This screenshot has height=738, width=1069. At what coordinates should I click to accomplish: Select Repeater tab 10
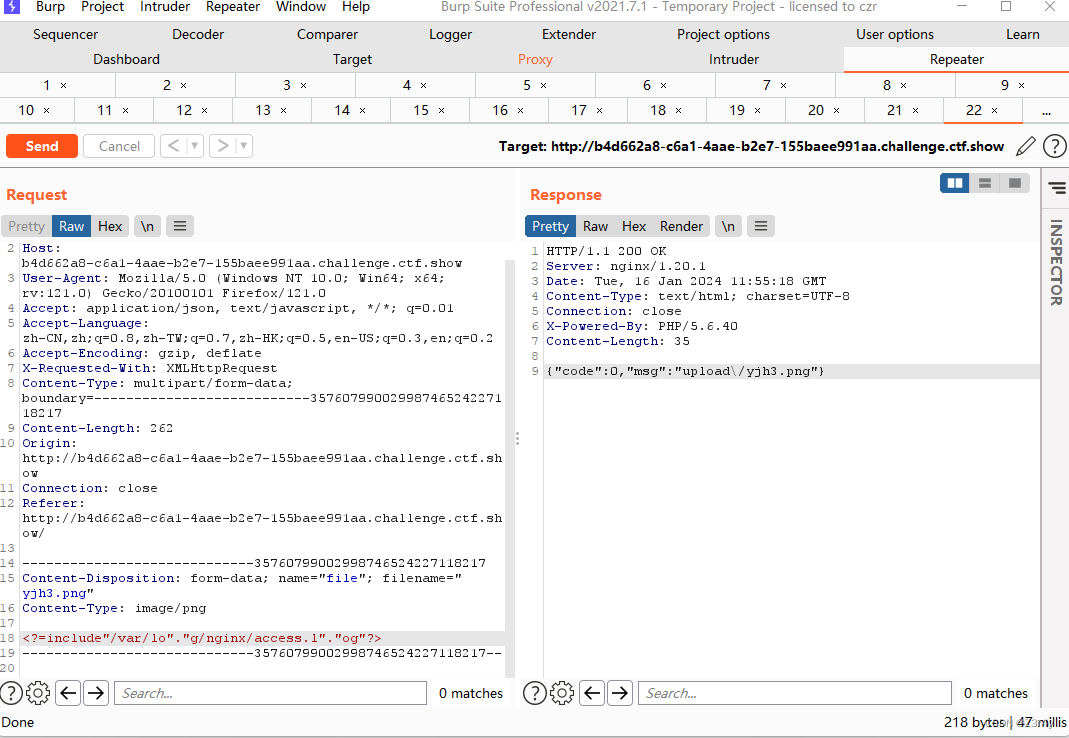click(35, 110)
